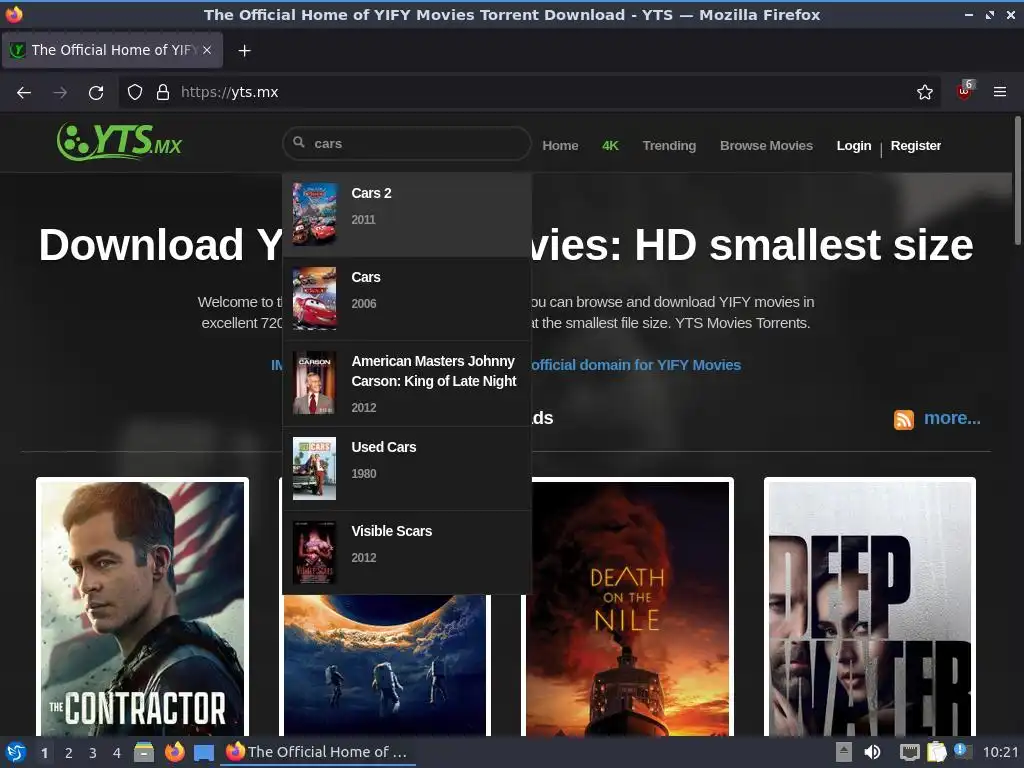
Task: Click the Cars 2 poster thumbnail
Action: click(x=315, y=214)
